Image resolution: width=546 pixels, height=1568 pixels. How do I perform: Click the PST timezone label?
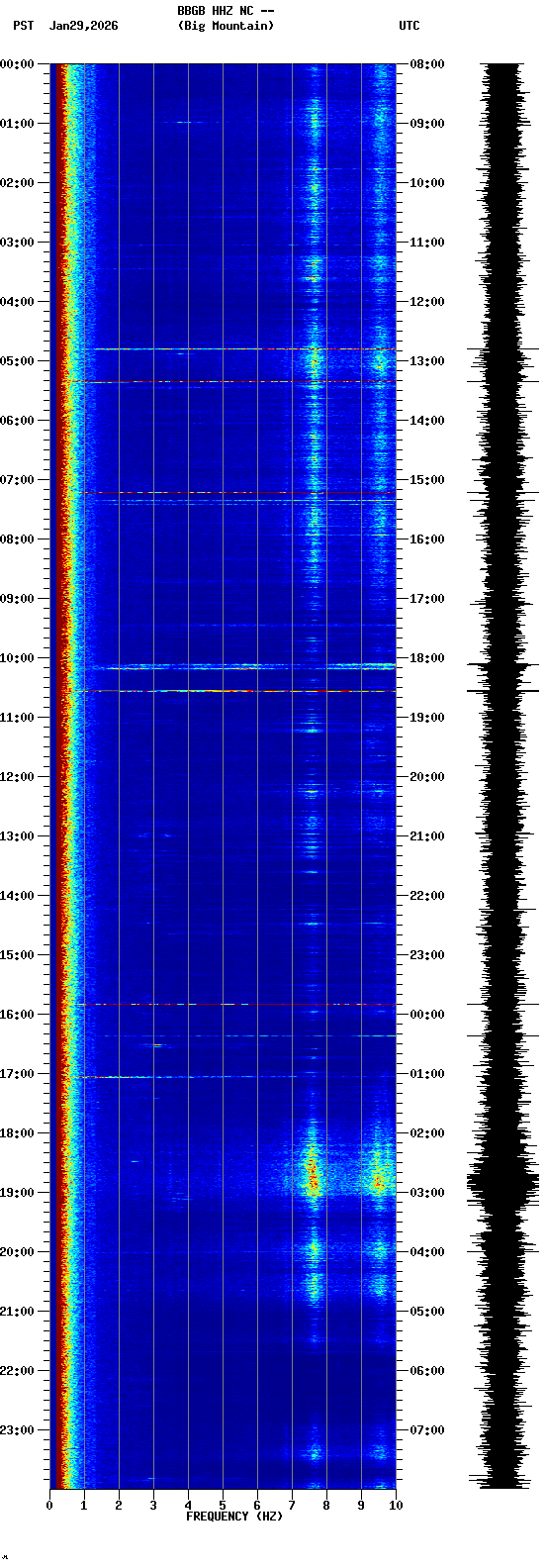click(23, 26)
